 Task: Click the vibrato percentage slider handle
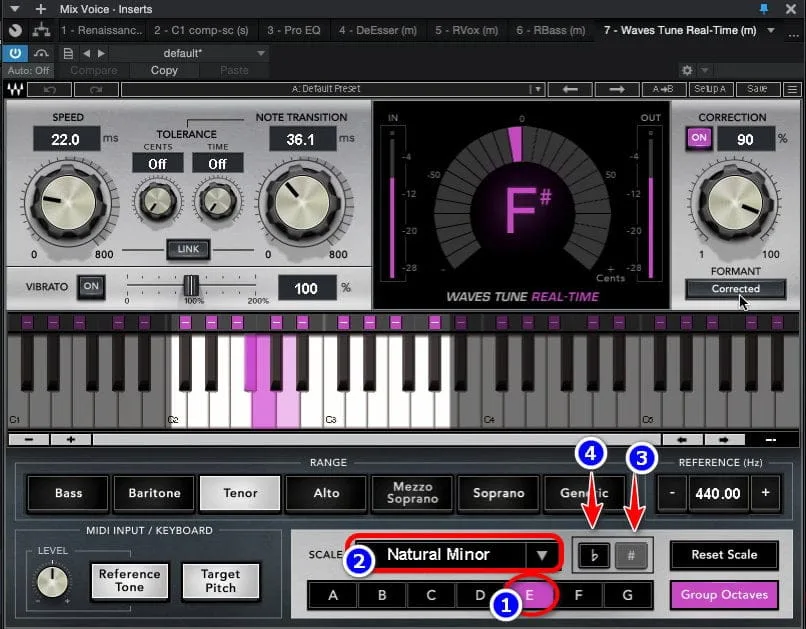(191, 285)
